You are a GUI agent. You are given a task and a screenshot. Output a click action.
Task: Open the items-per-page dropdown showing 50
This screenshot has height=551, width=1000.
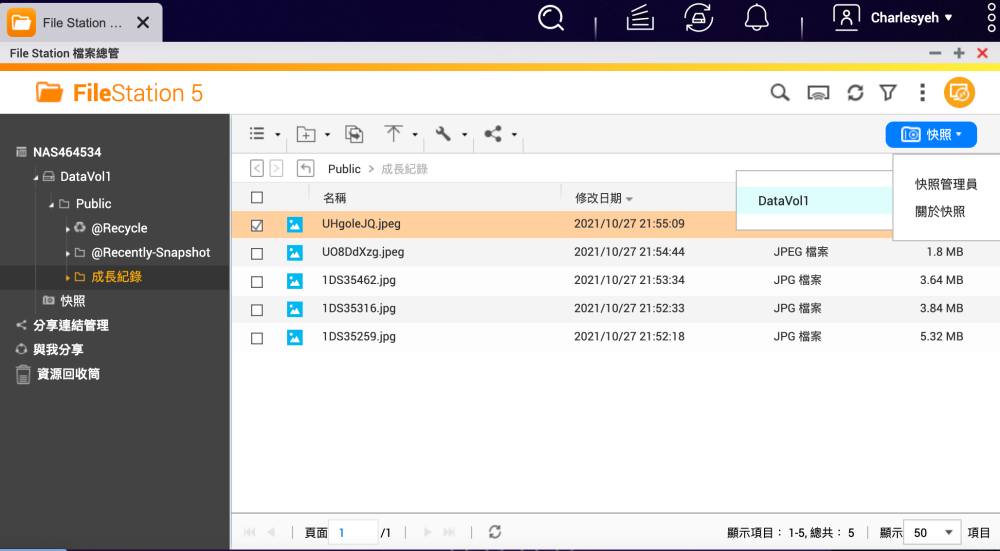[931, 533]
